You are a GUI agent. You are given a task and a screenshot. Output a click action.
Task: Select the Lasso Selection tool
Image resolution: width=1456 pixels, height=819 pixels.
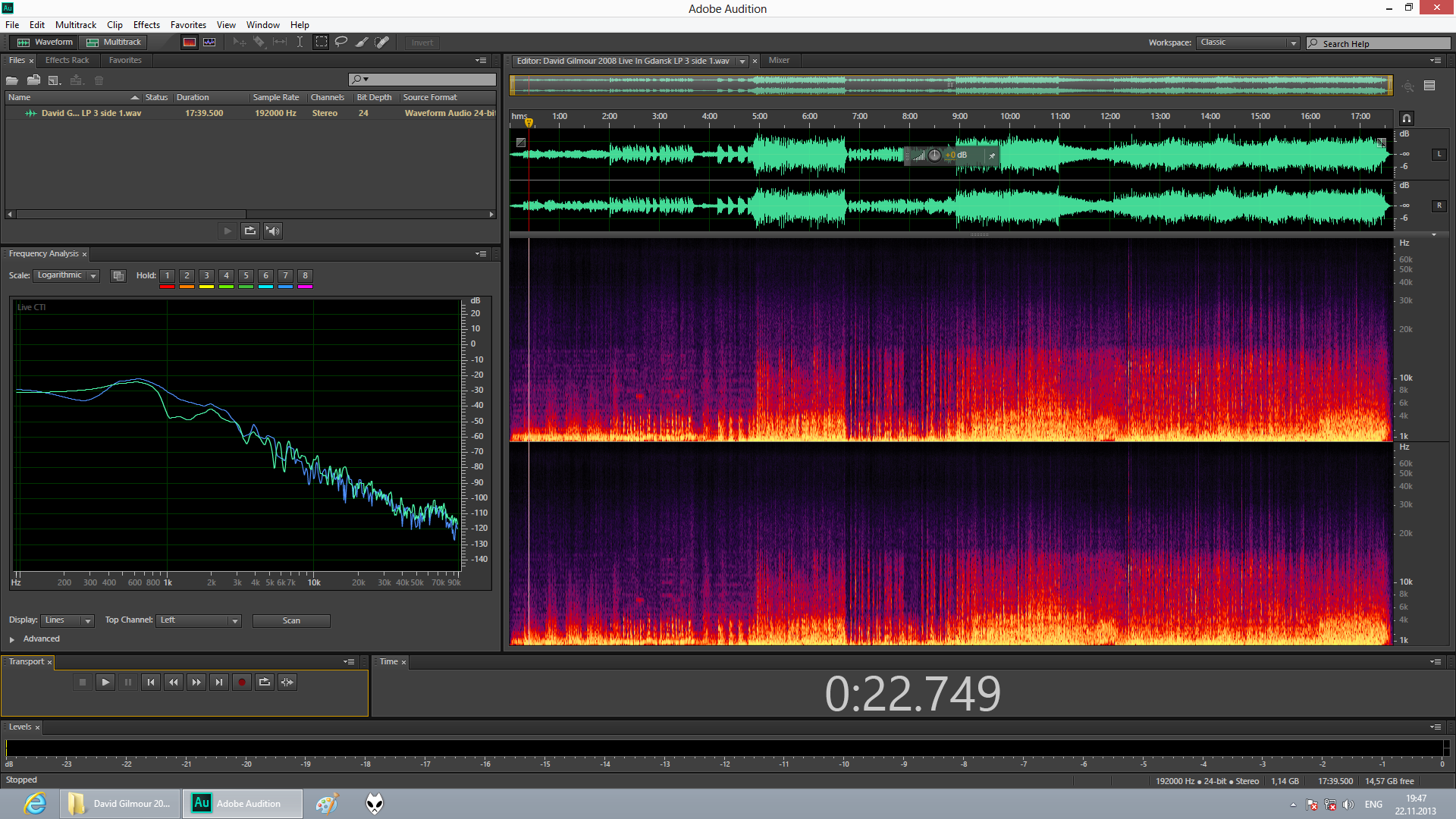pyautogui.click(x=341, y=42)
